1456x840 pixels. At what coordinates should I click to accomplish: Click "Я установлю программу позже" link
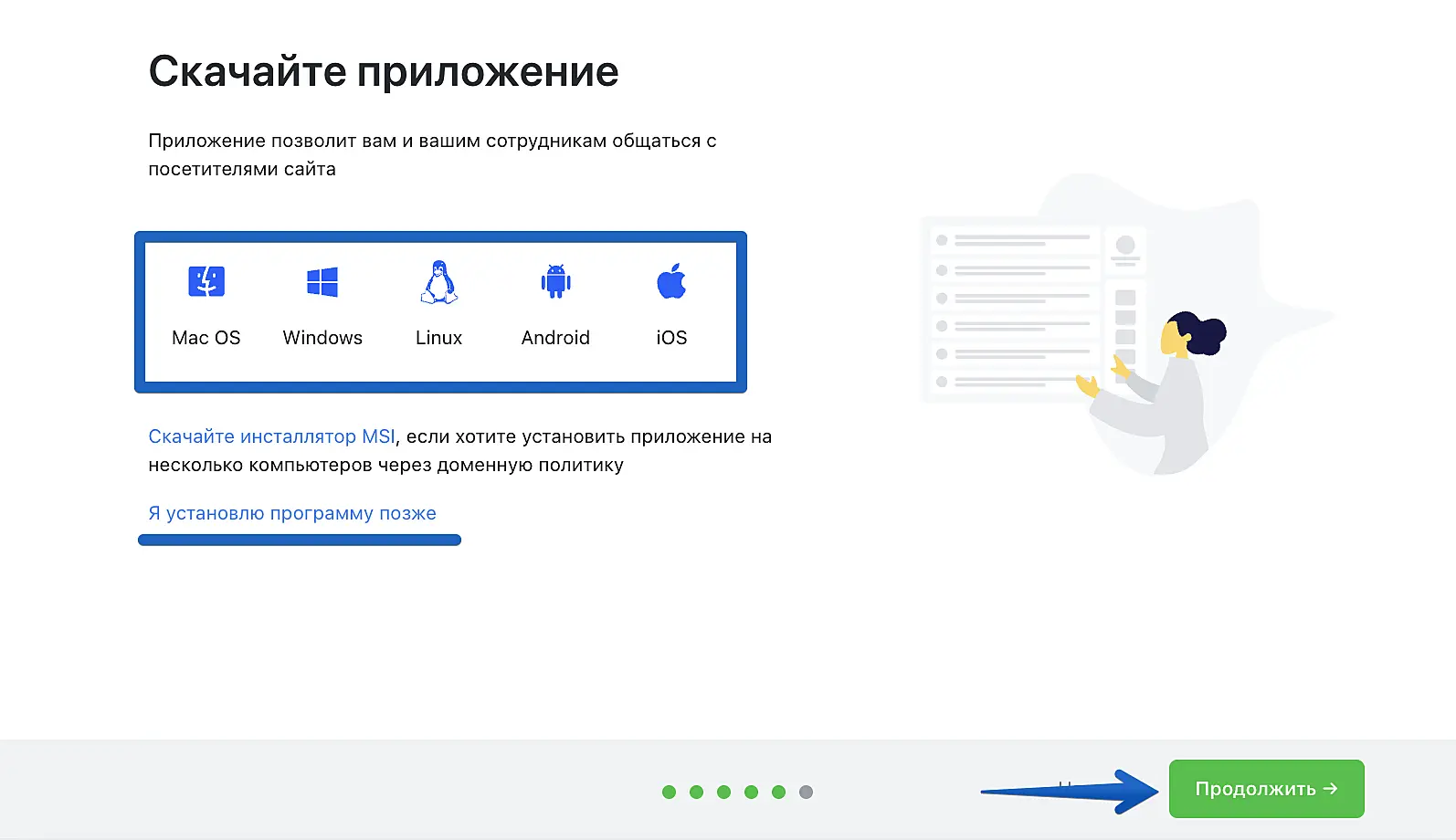coord(292,513)
